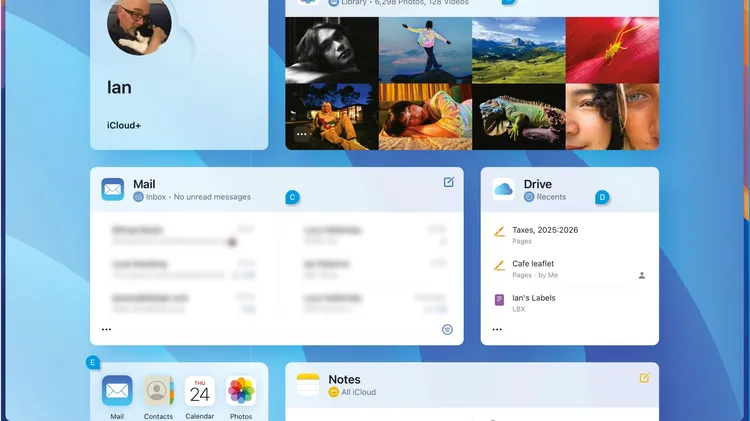
Task: Click the Notes widget notepad icon
Action: (x=308, y=385)
